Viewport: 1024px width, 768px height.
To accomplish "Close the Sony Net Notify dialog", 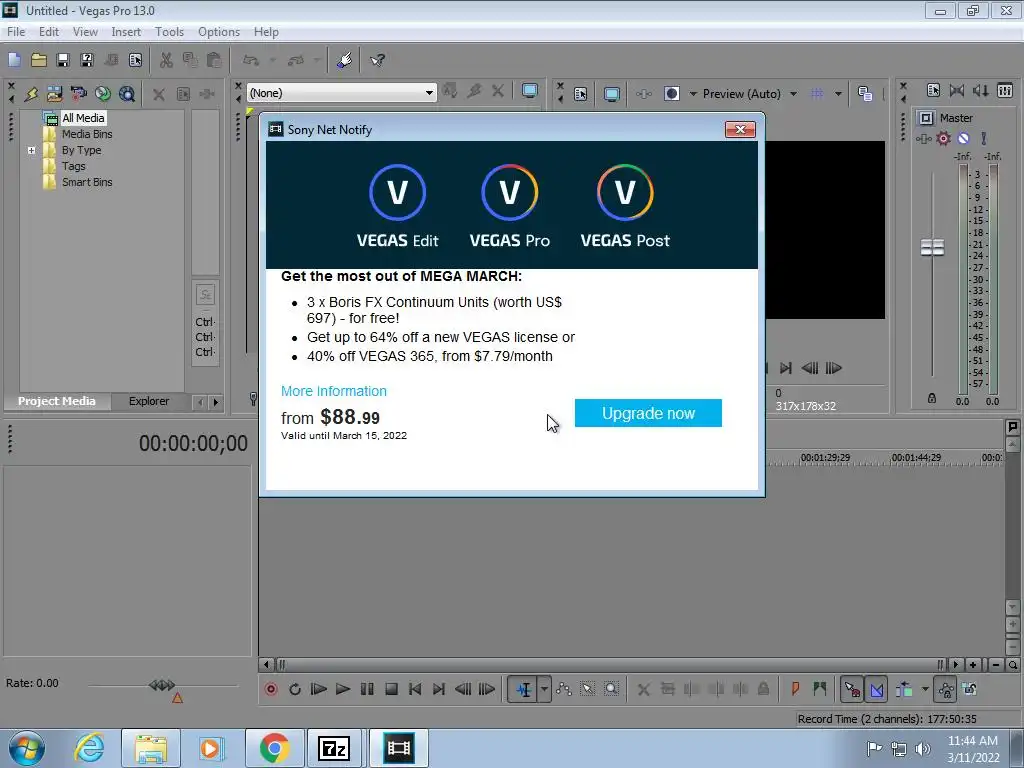I will point(740,129).
